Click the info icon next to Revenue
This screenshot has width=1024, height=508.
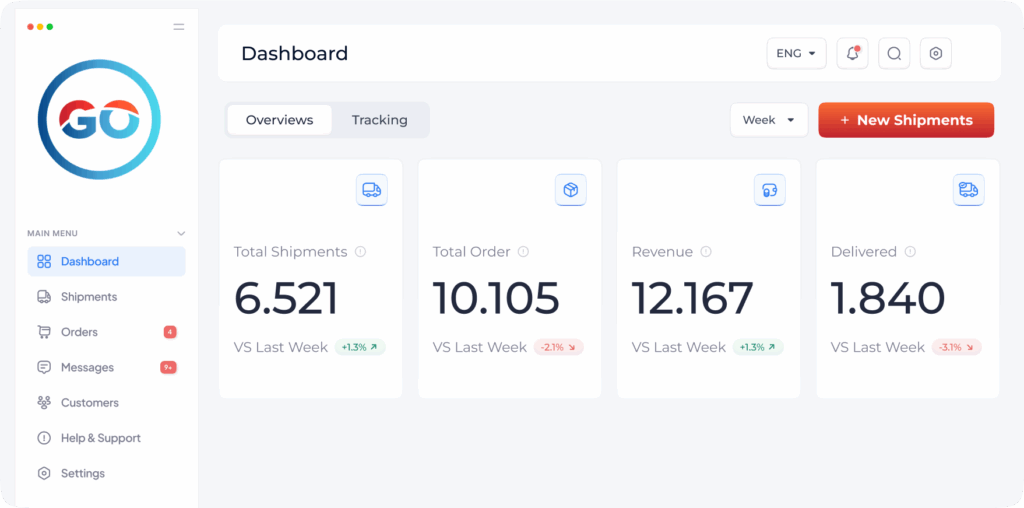pyautogui.click(x=706, y=252)
